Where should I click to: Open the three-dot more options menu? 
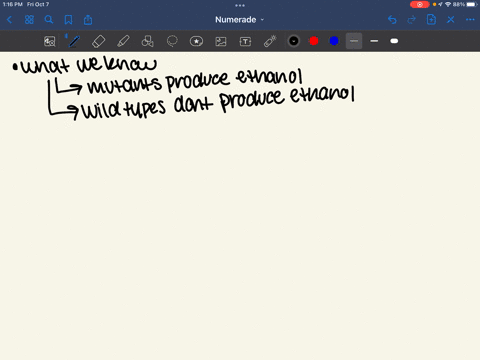click(x=470, y=20)
